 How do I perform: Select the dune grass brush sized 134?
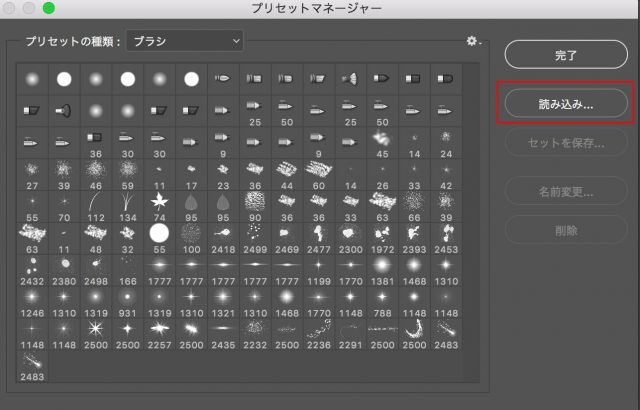pos(127,204)
